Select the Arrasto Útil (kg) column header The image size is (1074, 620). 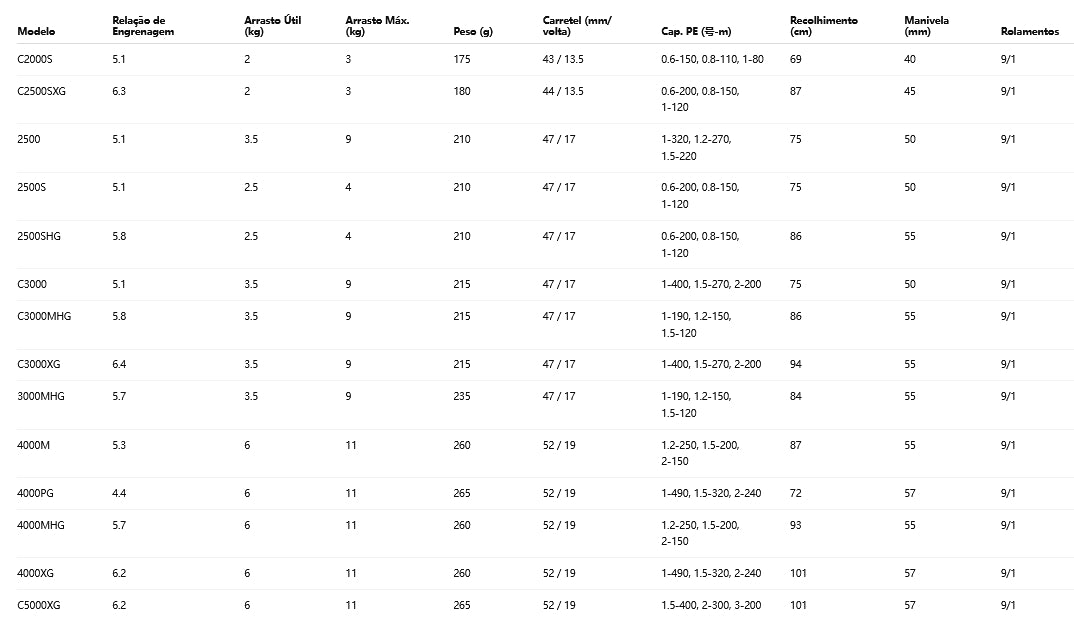(x=272, y=26)
